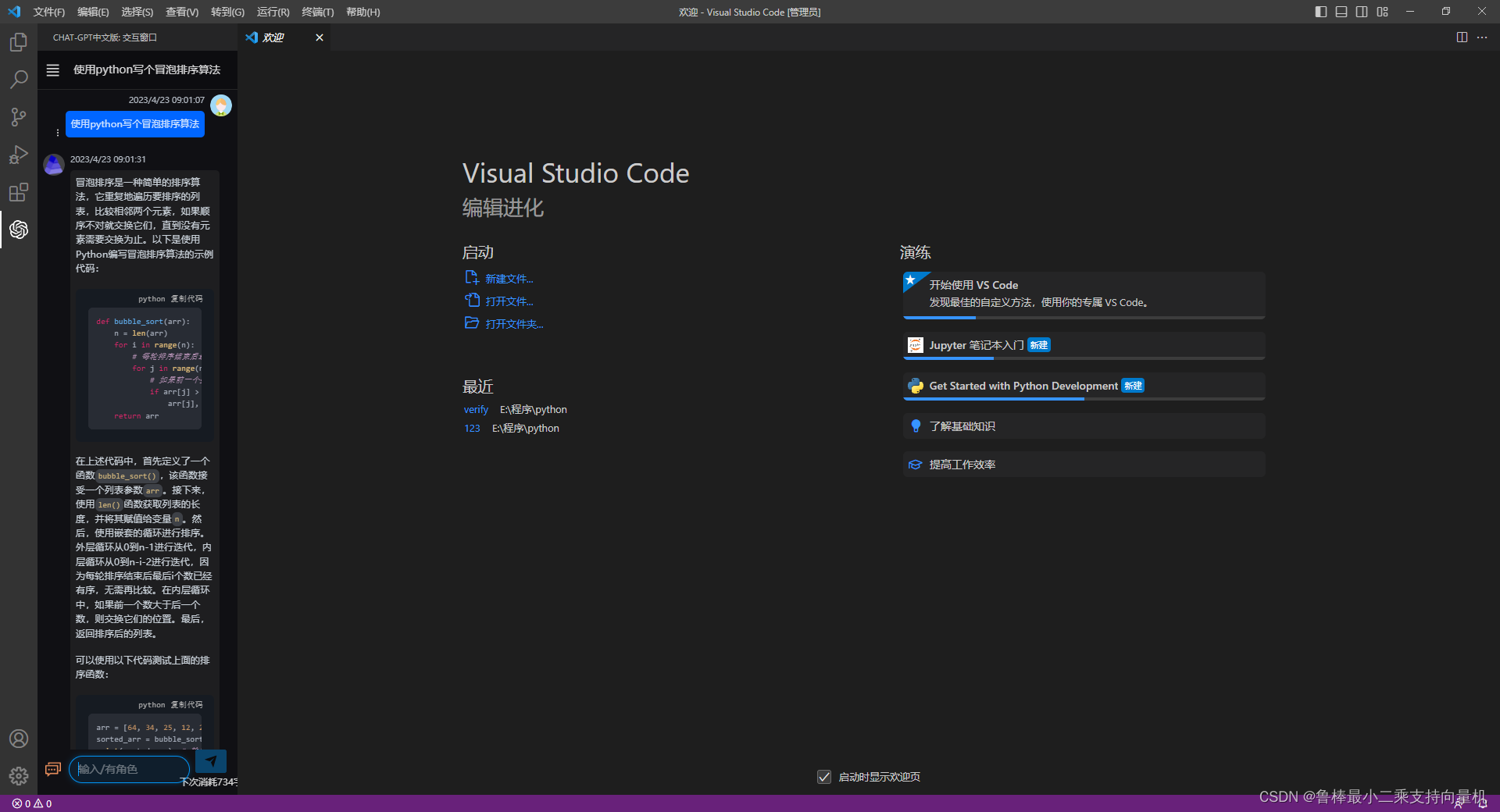The height and width of the screenshot is (812, 1500).
Task: Focus the 输入/有角色 chat input field
Action: [x=130, y=769]
